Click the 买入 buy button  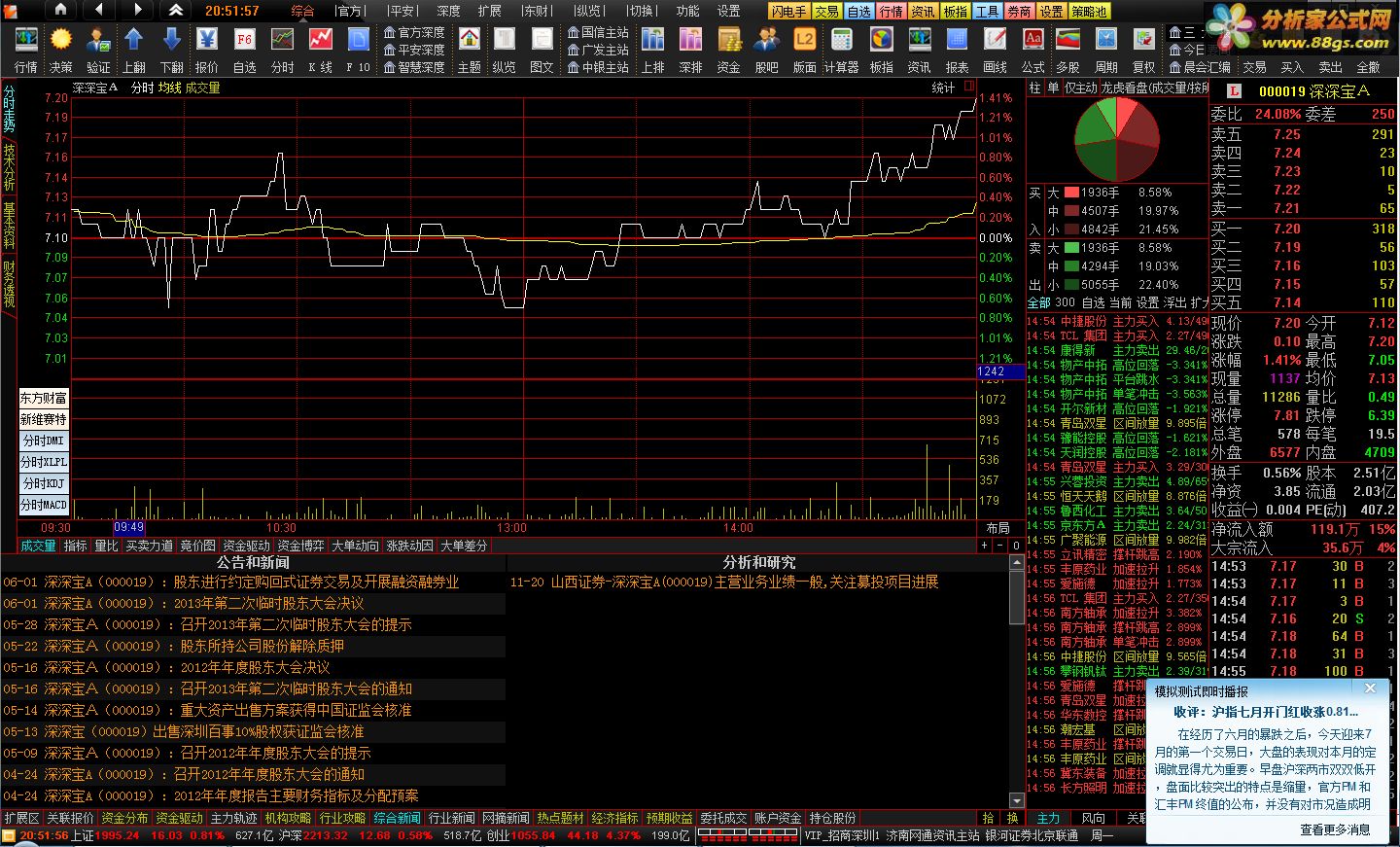coord(1292,67)
